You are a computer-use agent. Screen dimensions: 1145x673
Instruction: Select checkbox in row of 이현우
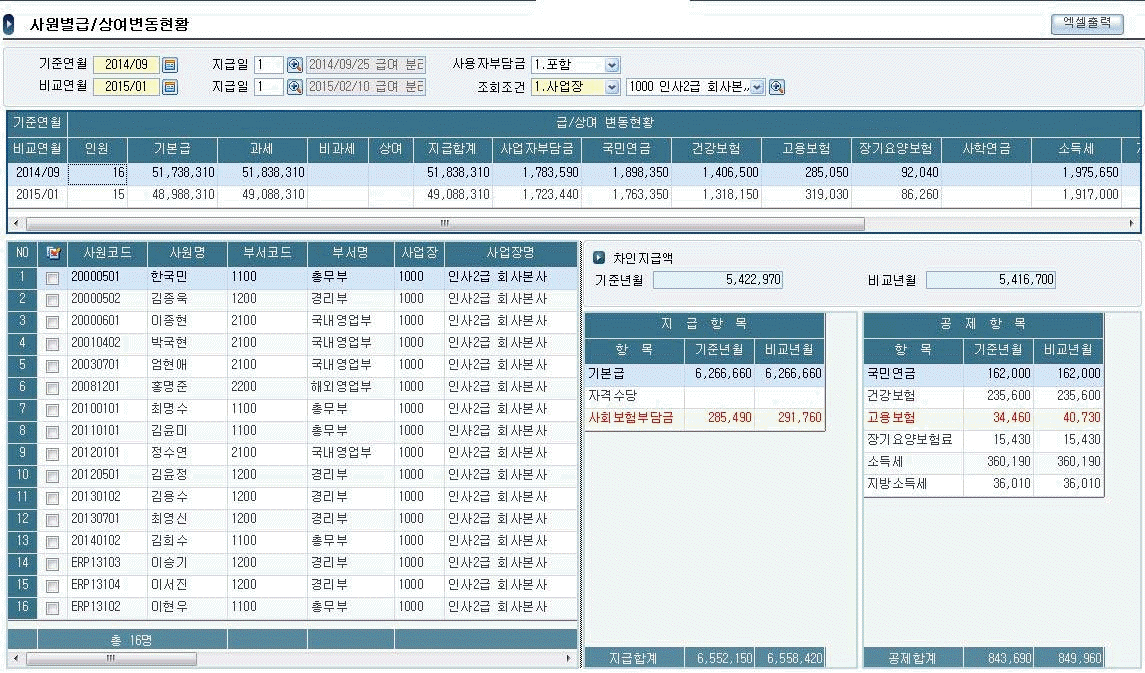click(52, 607)
